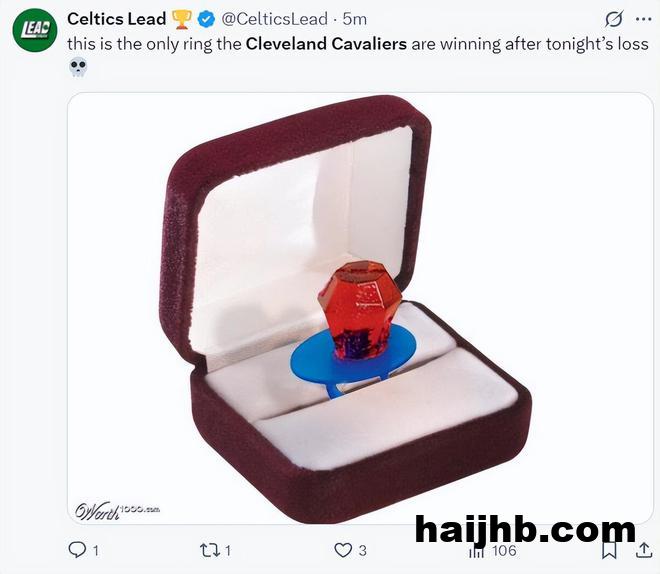Click the bold Cleveland Cavaliers text

(x=326, y=44)
